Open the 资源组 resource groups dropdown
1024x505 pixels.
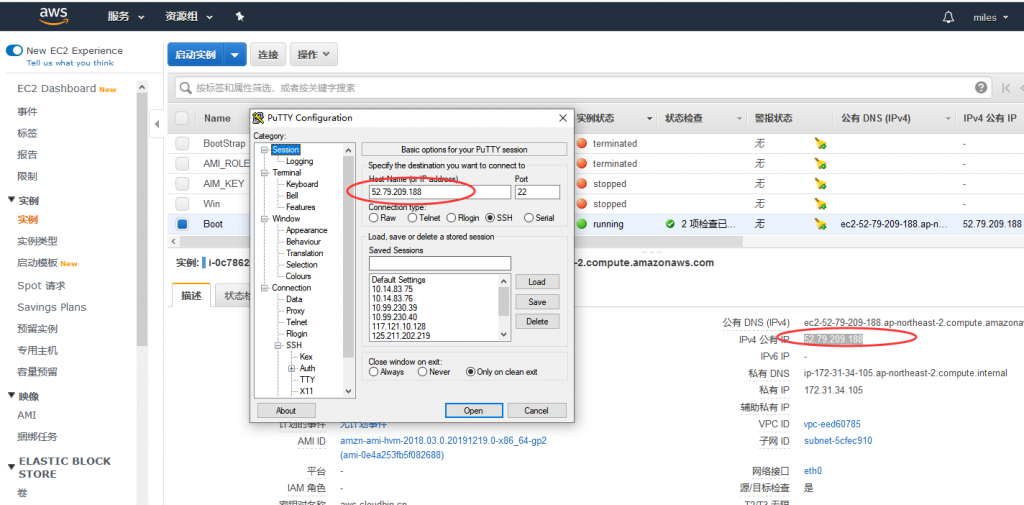[x=189, y=17]
